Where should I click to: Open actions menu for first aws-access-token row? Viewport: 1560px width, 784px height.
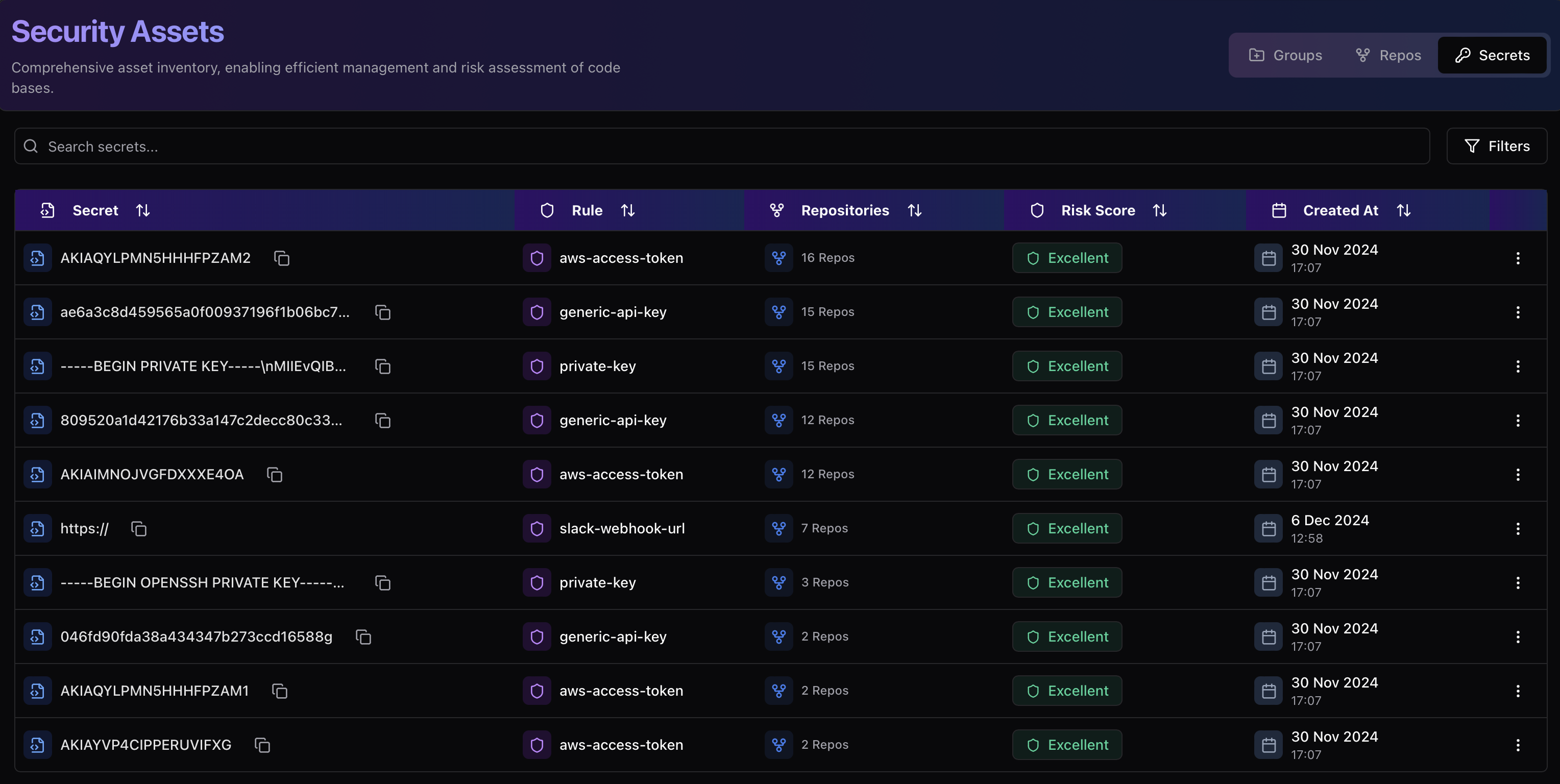click(1518, 258)
